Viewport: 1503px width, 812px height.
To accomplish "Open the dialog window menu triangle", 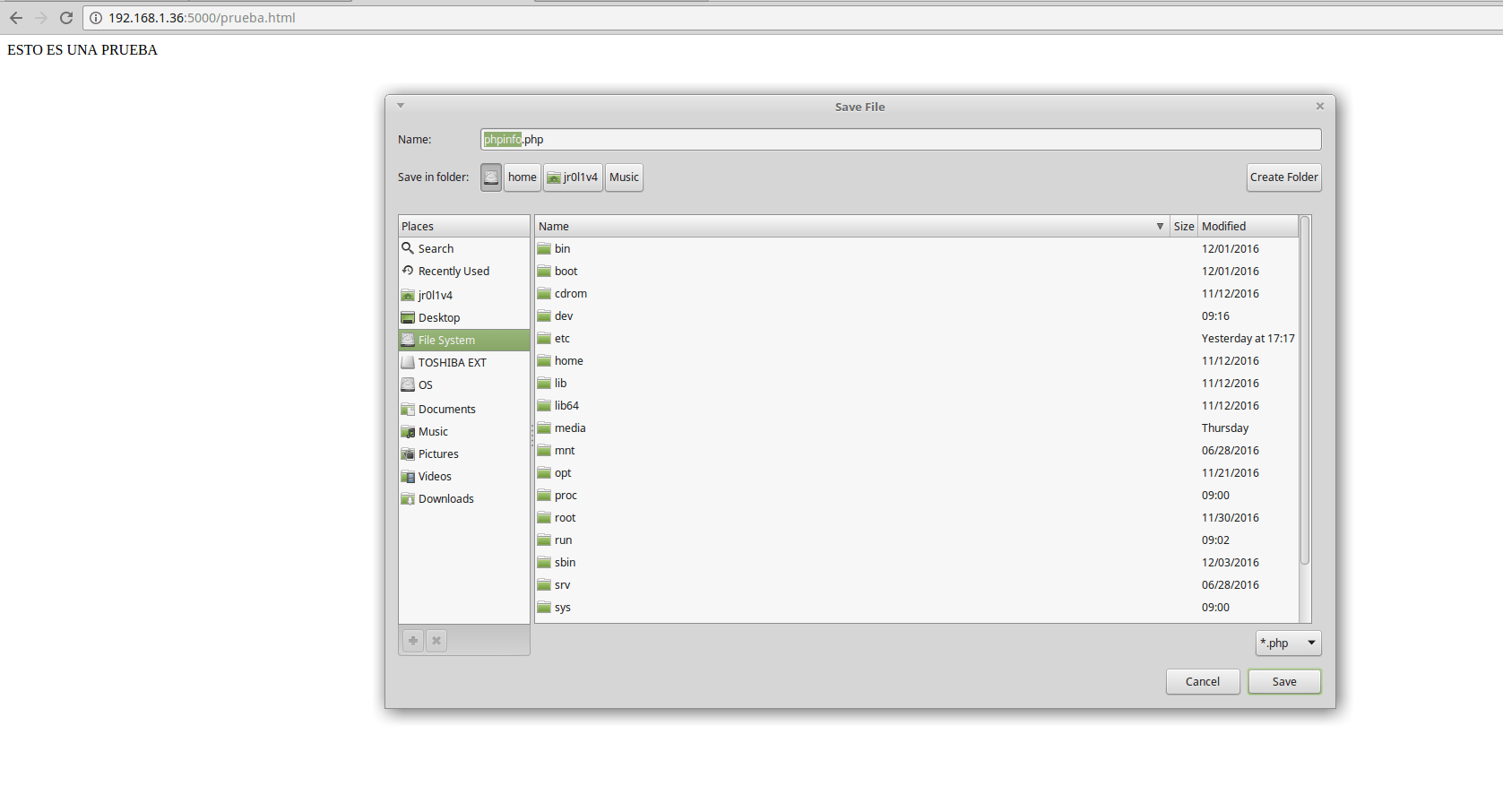I will coord(401,106).
